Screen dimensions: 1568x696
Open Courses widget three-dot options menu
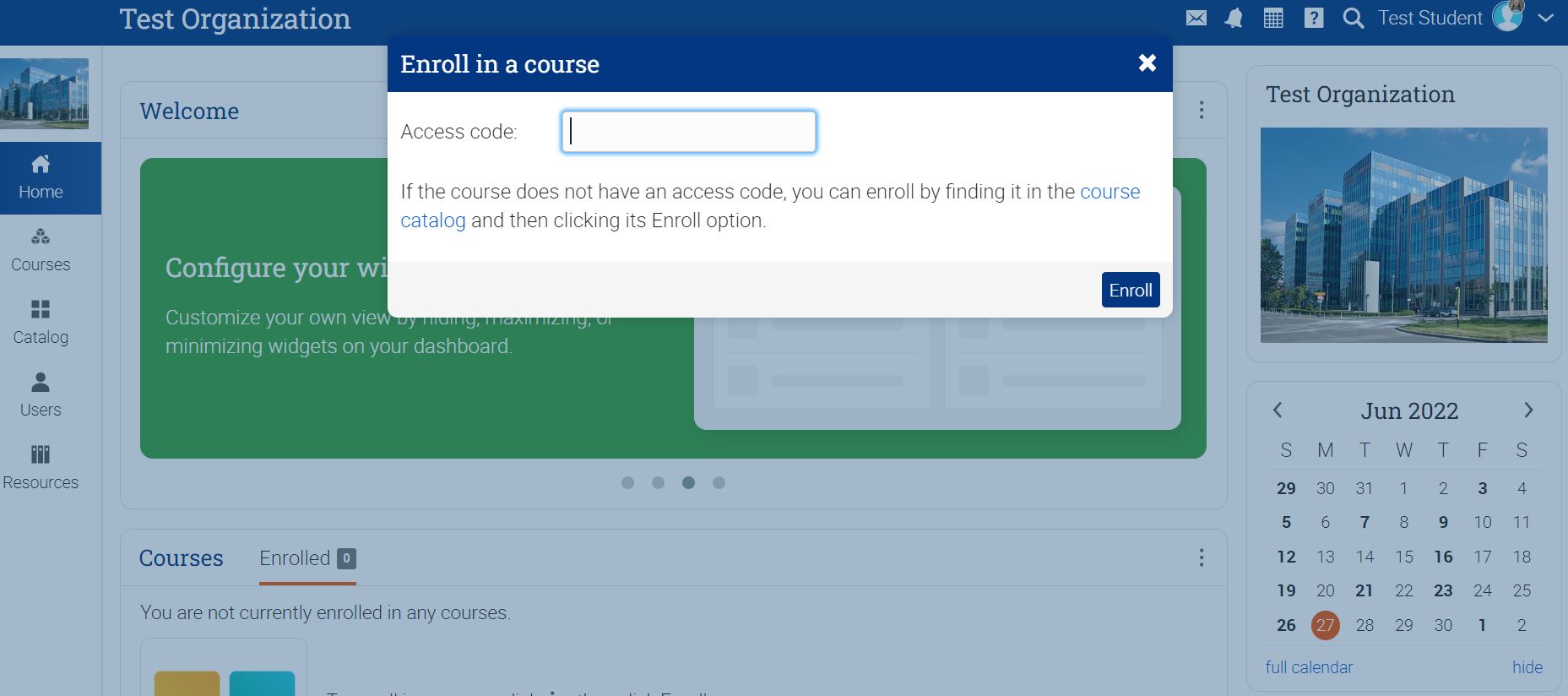click(1201, 557)
